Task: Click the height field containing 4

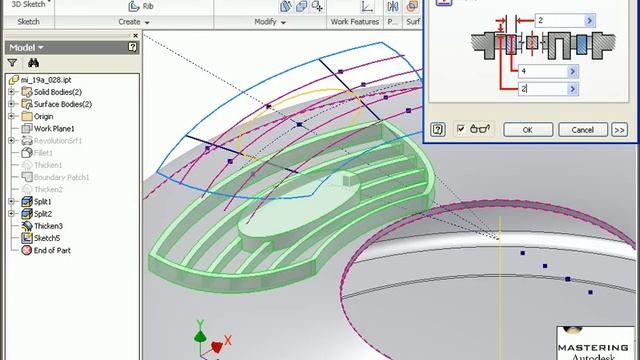Action: [542, 71]
